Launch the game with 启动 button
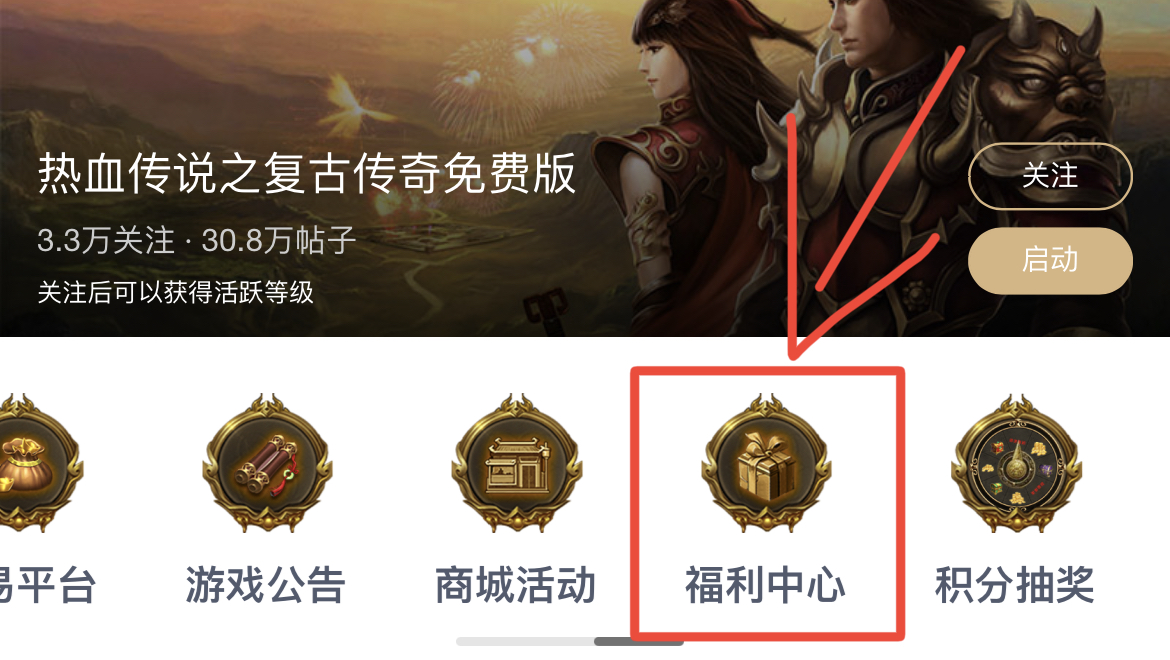The width and height of the screenshot is (1170, 660). [x=1050, y=260]
